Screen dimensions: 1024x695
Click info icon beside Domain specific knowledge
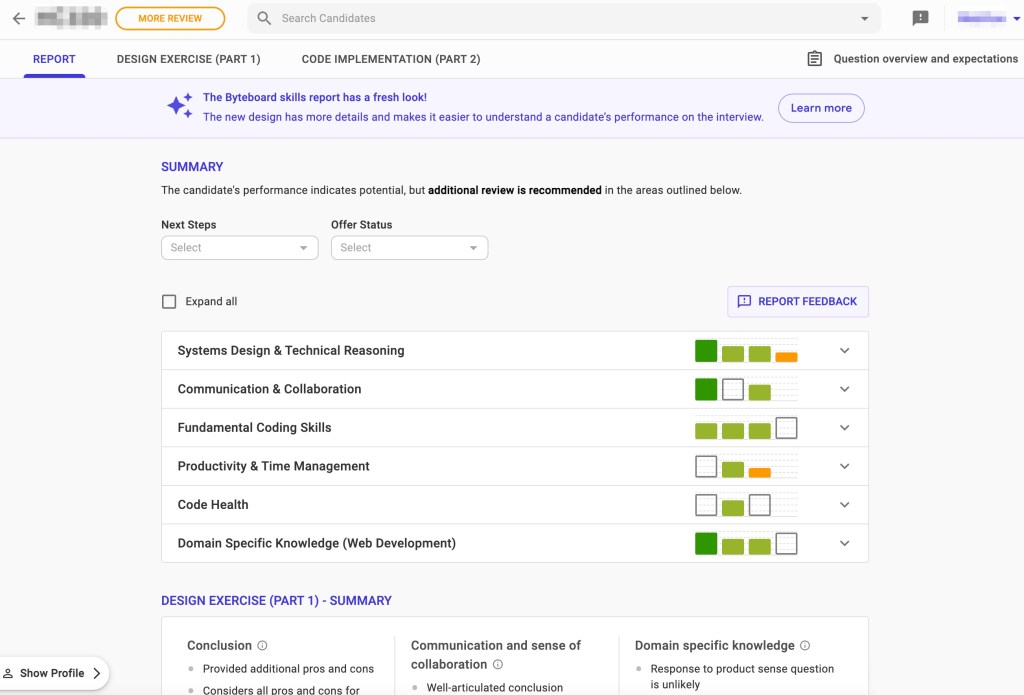pos(805,646)
